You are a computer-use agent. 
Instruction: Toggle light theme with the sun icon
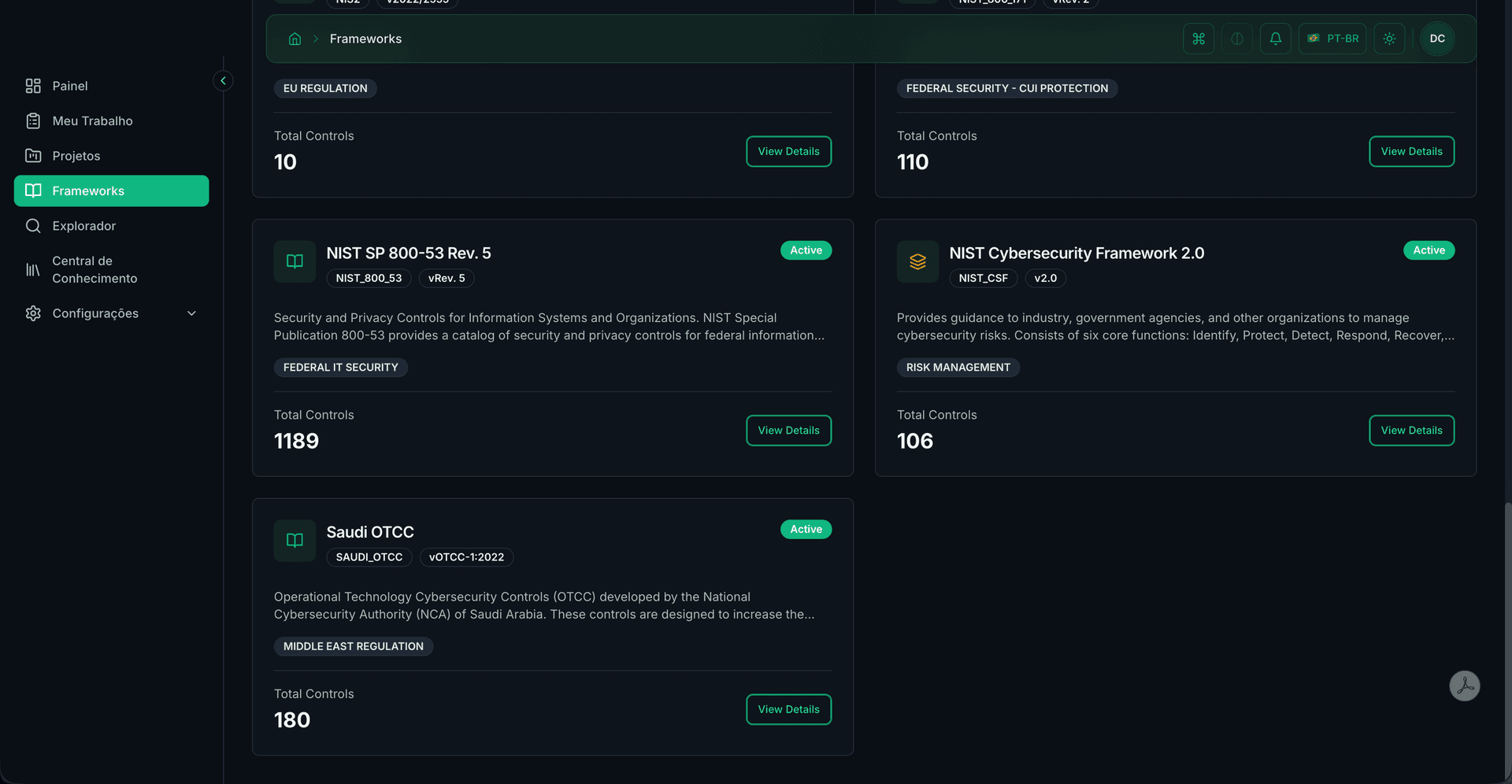[x=1389, y=38]
